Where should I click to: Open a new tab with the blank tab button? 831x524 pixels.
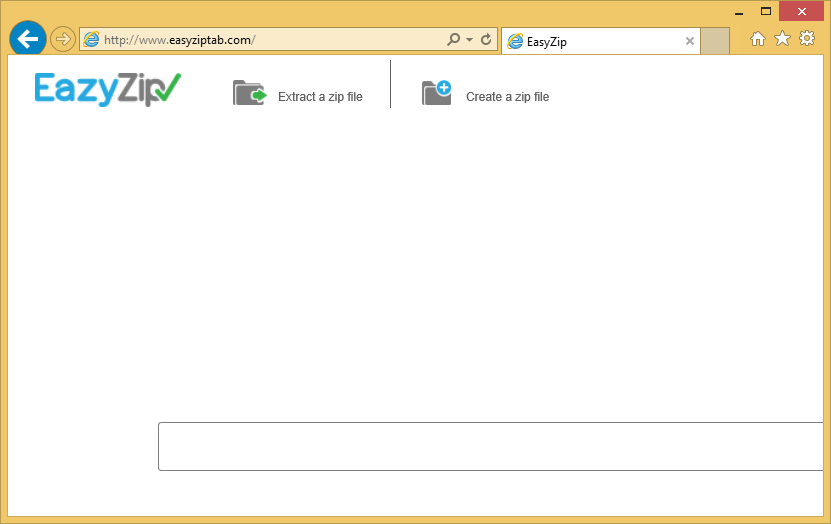[x=715, y=41]
